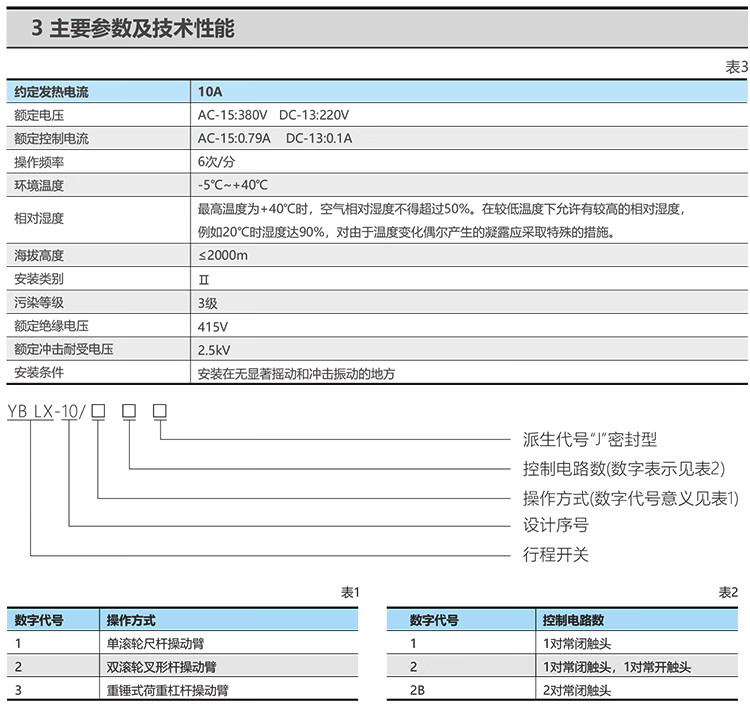Select the '设计序号' label
This screenshot has width=750, height=726.
(x=556, y=525)
